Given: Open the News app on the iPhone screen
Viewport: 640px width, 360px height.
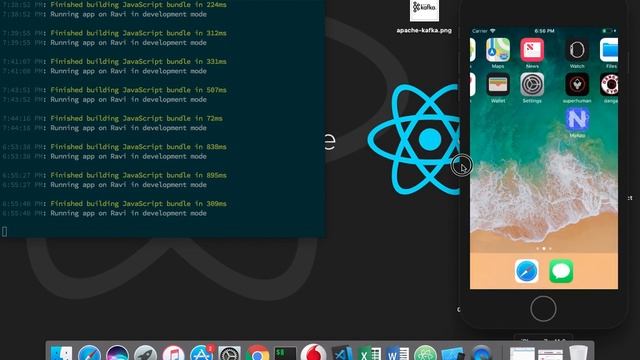Looking at the screenshot, I should [x=532, y=50].
